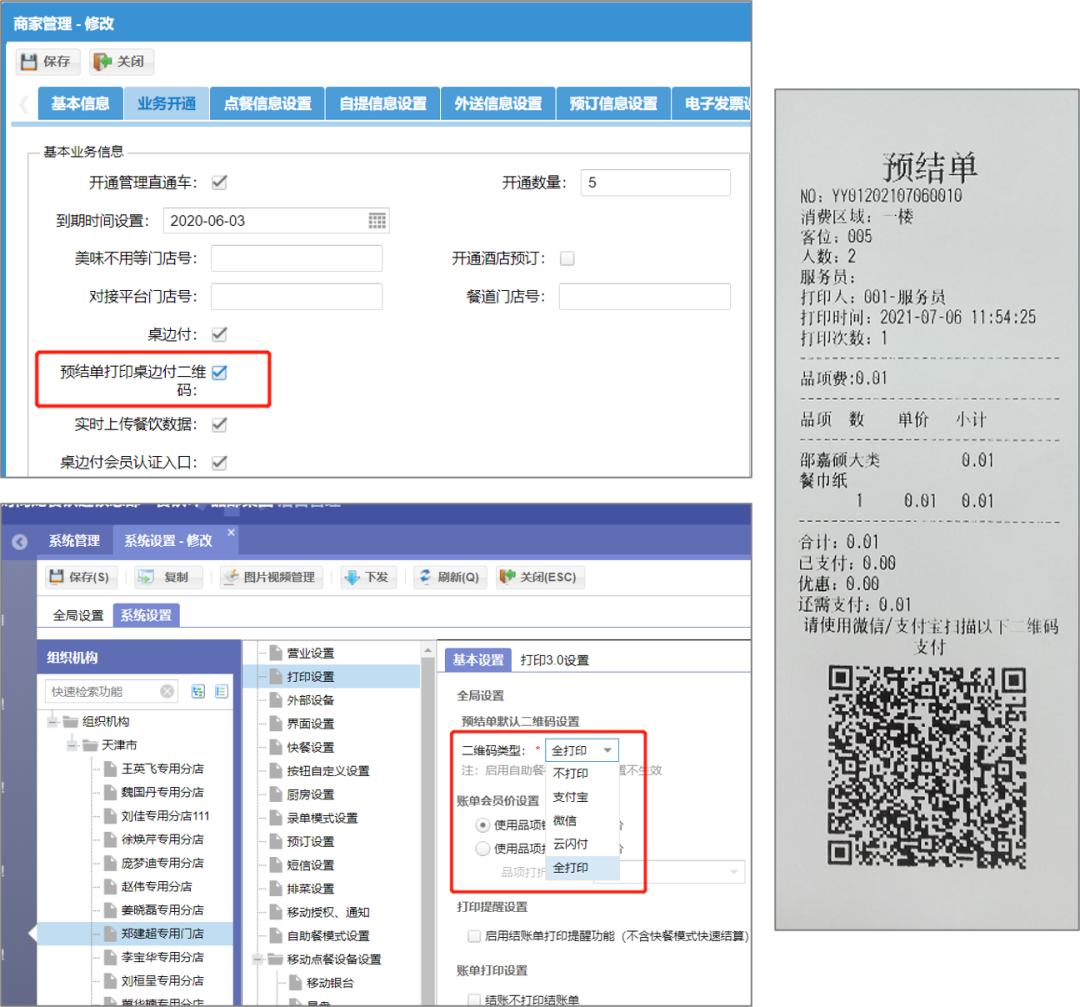
Task: Open the calendar picker icon for 到期时间设置
Action: [377, 220]
